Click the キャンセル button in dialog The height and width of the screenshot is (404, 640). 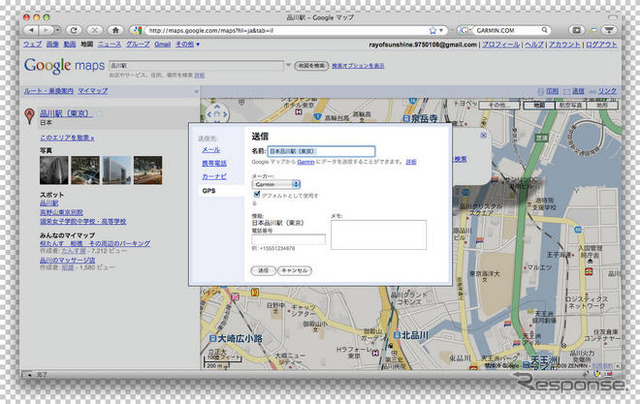[294, 271]
